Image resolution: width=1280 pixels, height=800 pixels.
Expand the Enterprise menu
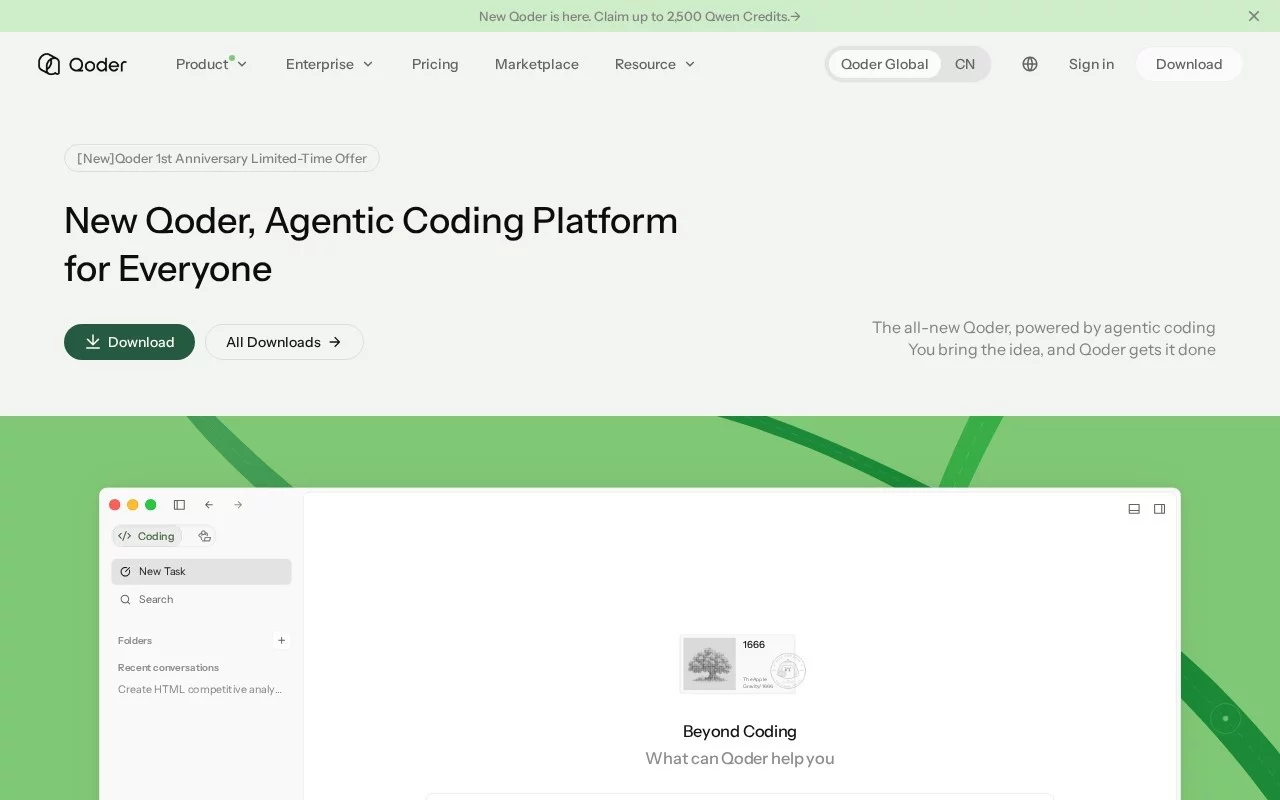point(329,64)
